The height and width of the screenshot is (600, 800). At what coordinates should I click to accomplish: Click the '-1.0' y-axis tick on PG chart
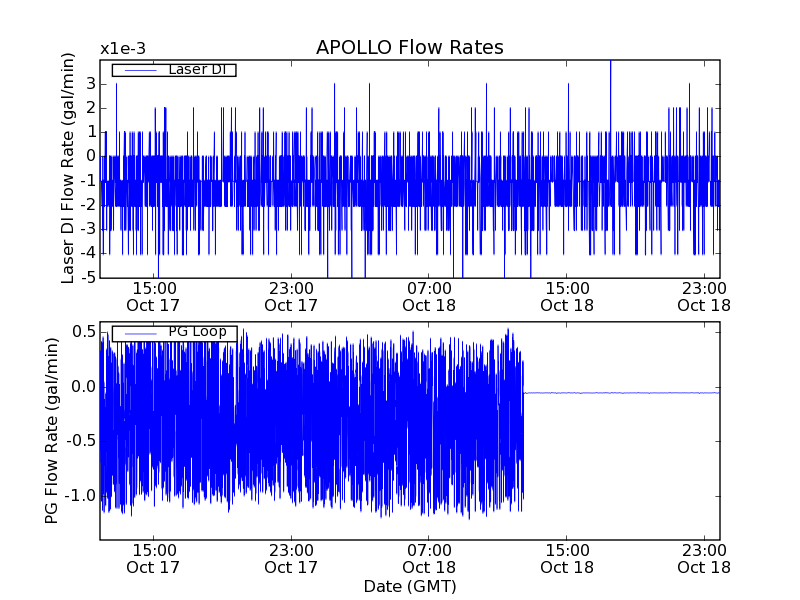(79, 495)
